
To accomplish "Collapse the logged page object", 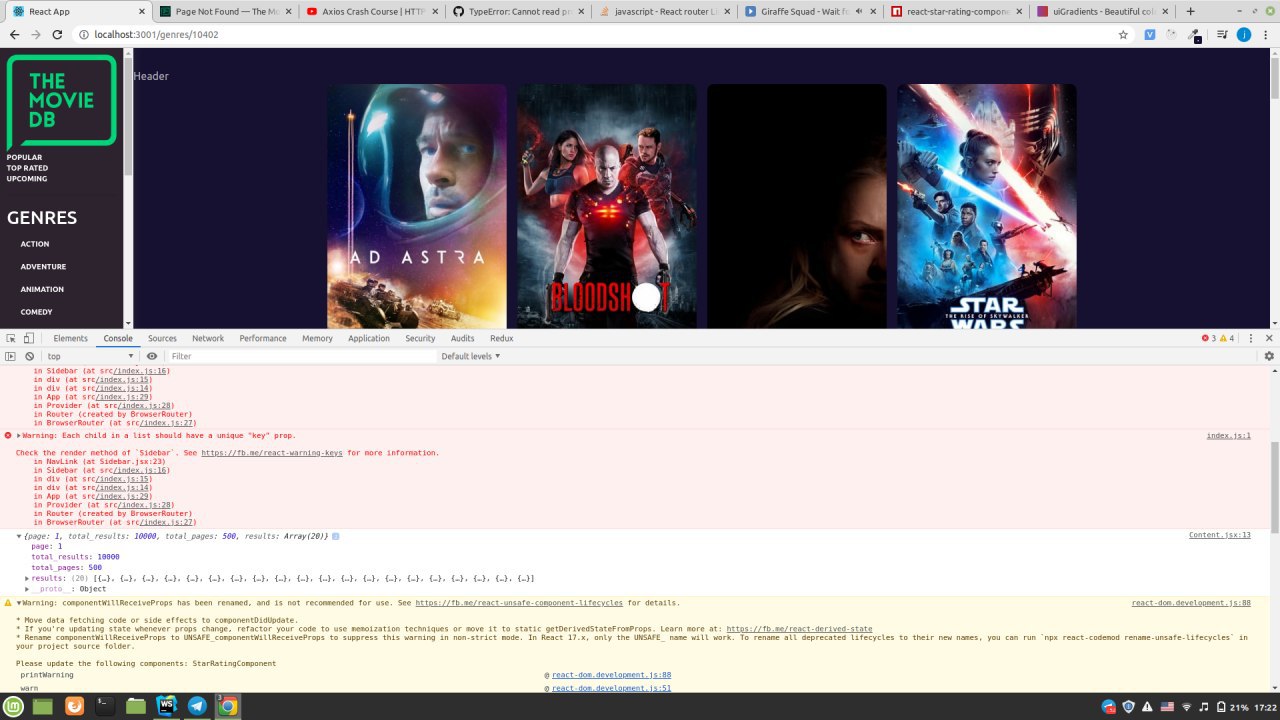I will [x=19, y=537].
